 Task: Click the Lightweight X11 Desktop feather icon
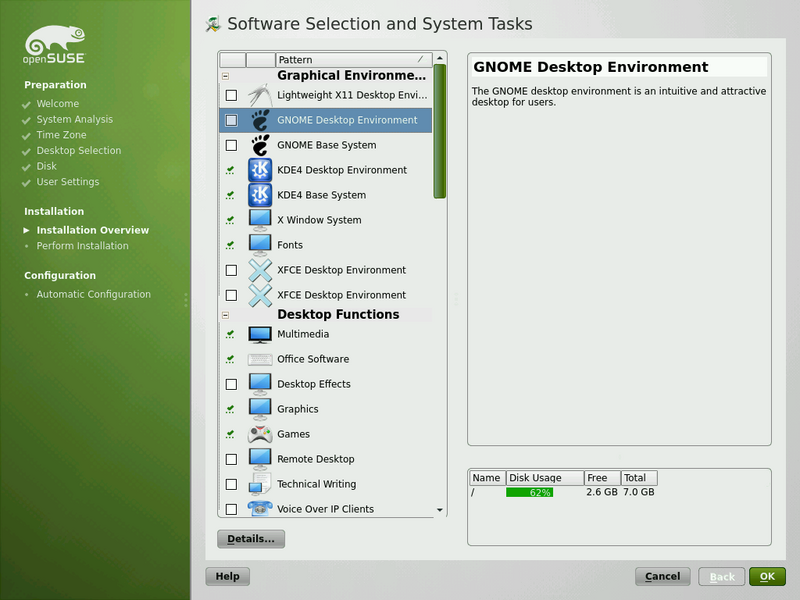click(x=260, y=95)
